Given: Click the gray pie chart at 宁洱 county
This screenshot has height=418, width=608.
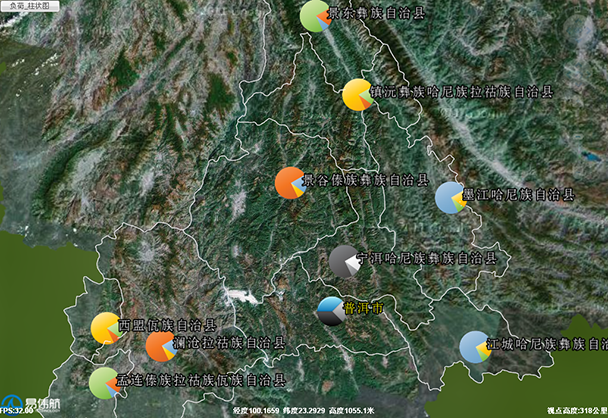Looking at the screenshot, I should 344,261.
